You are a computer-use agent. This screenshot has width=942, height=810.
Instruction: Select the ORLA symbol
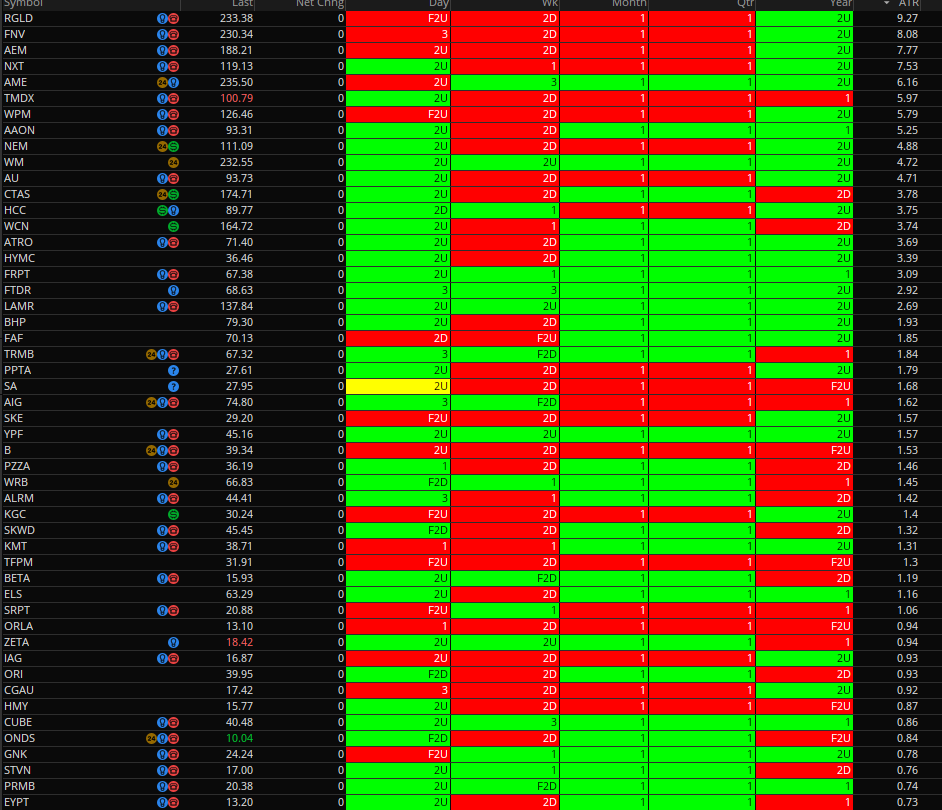[x=19, y=626]
